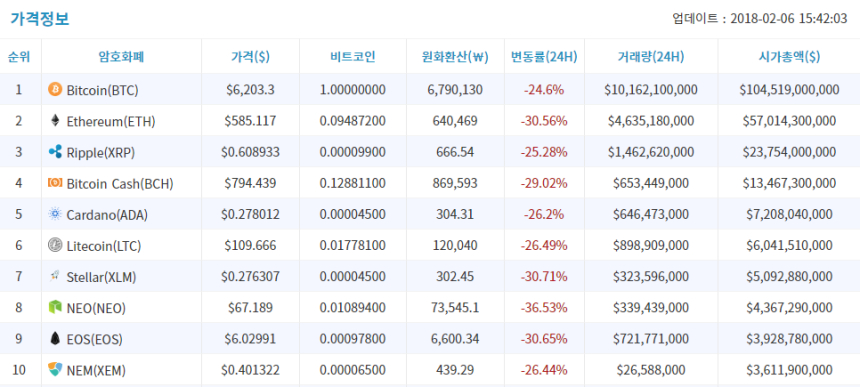
Task: Click Ethereum BTC ratio 0.09487200
Action: pos(353,121)
